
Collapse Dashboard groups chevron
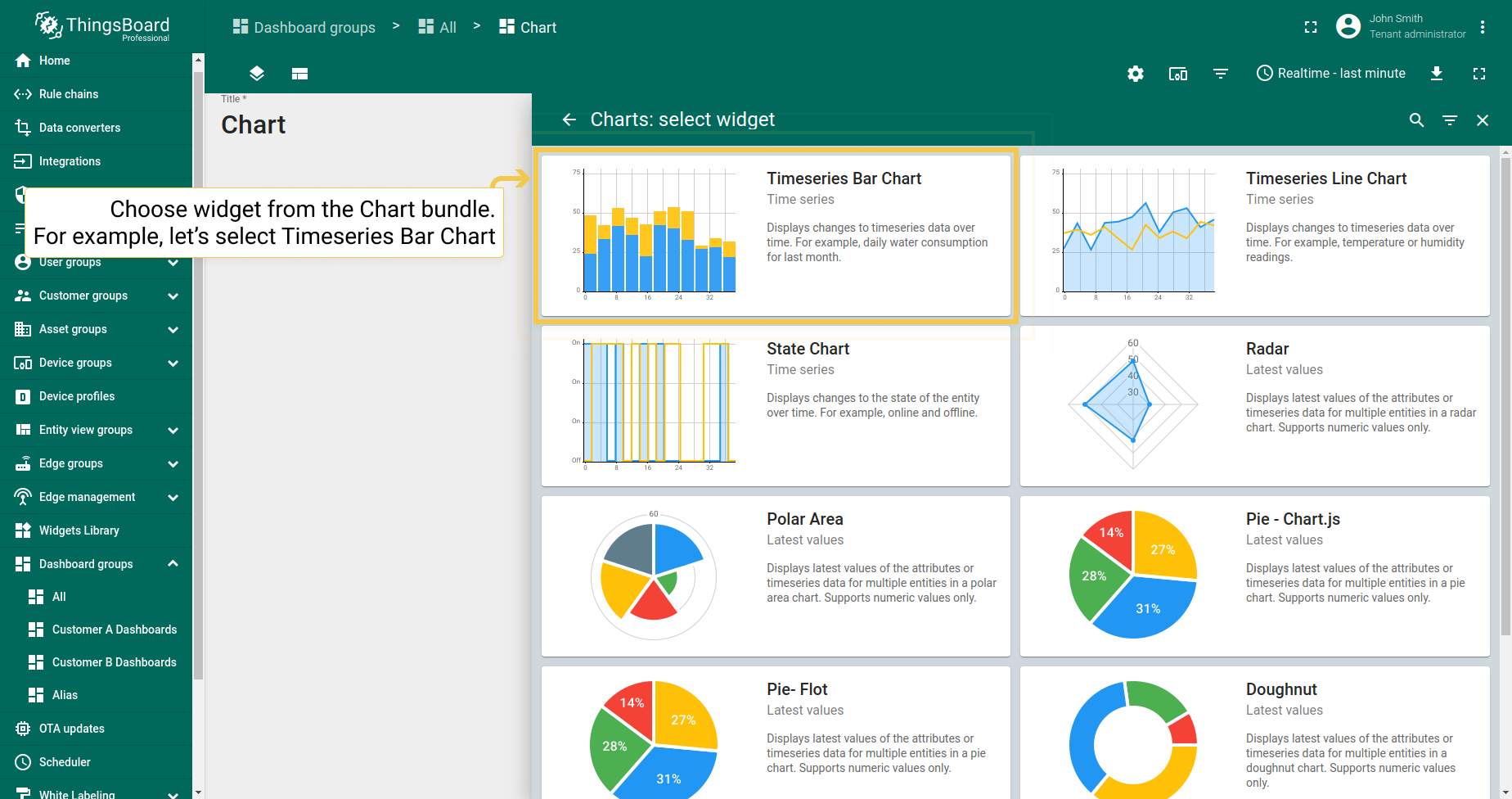[173, 564]
